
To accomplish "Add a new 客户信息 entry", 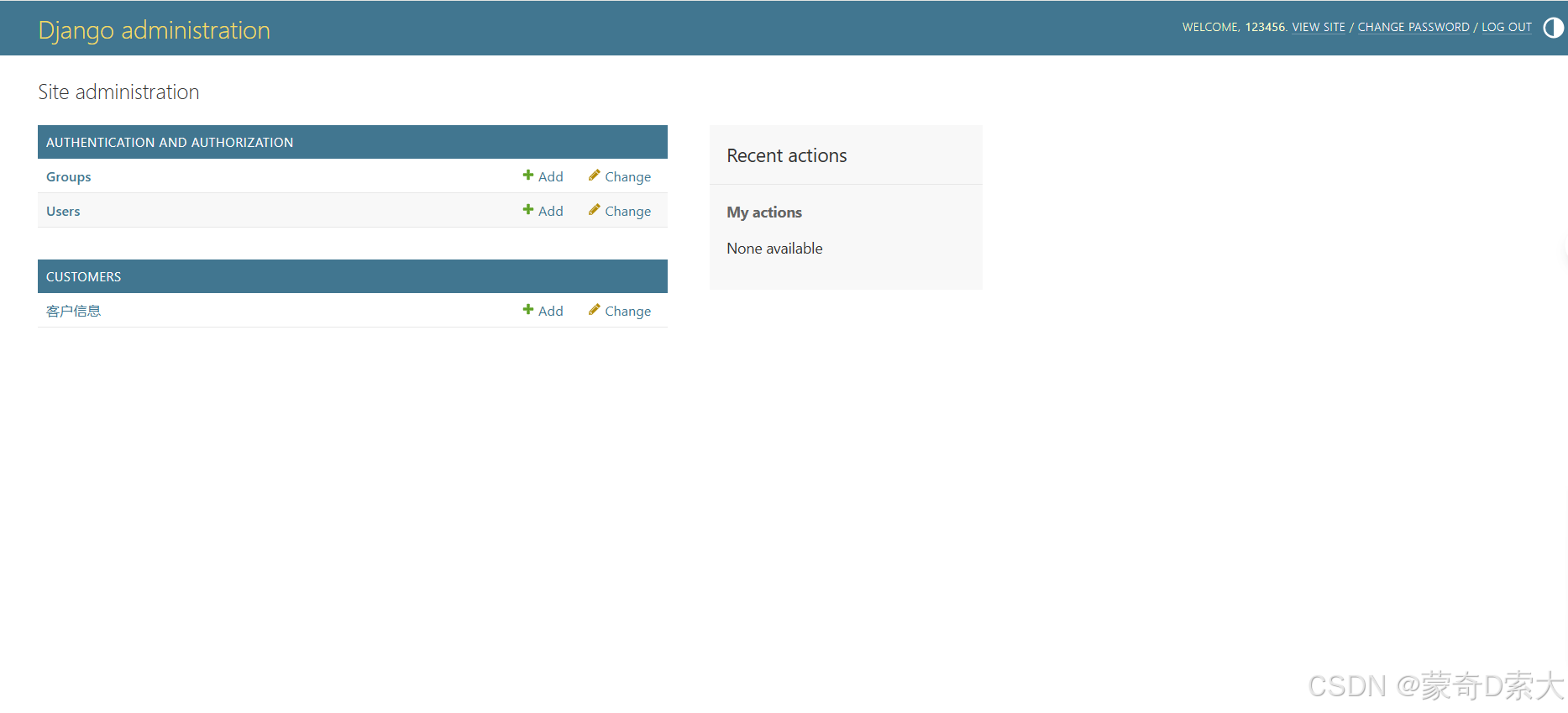I will pyautogui.click(x=543, y=311).
